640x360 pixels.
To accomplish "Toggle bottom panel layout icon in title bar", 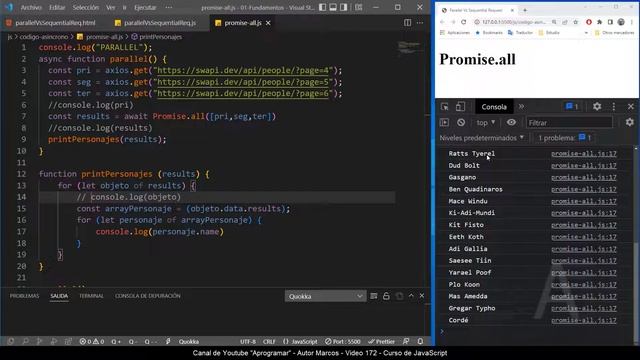I will tap(333, 7).
